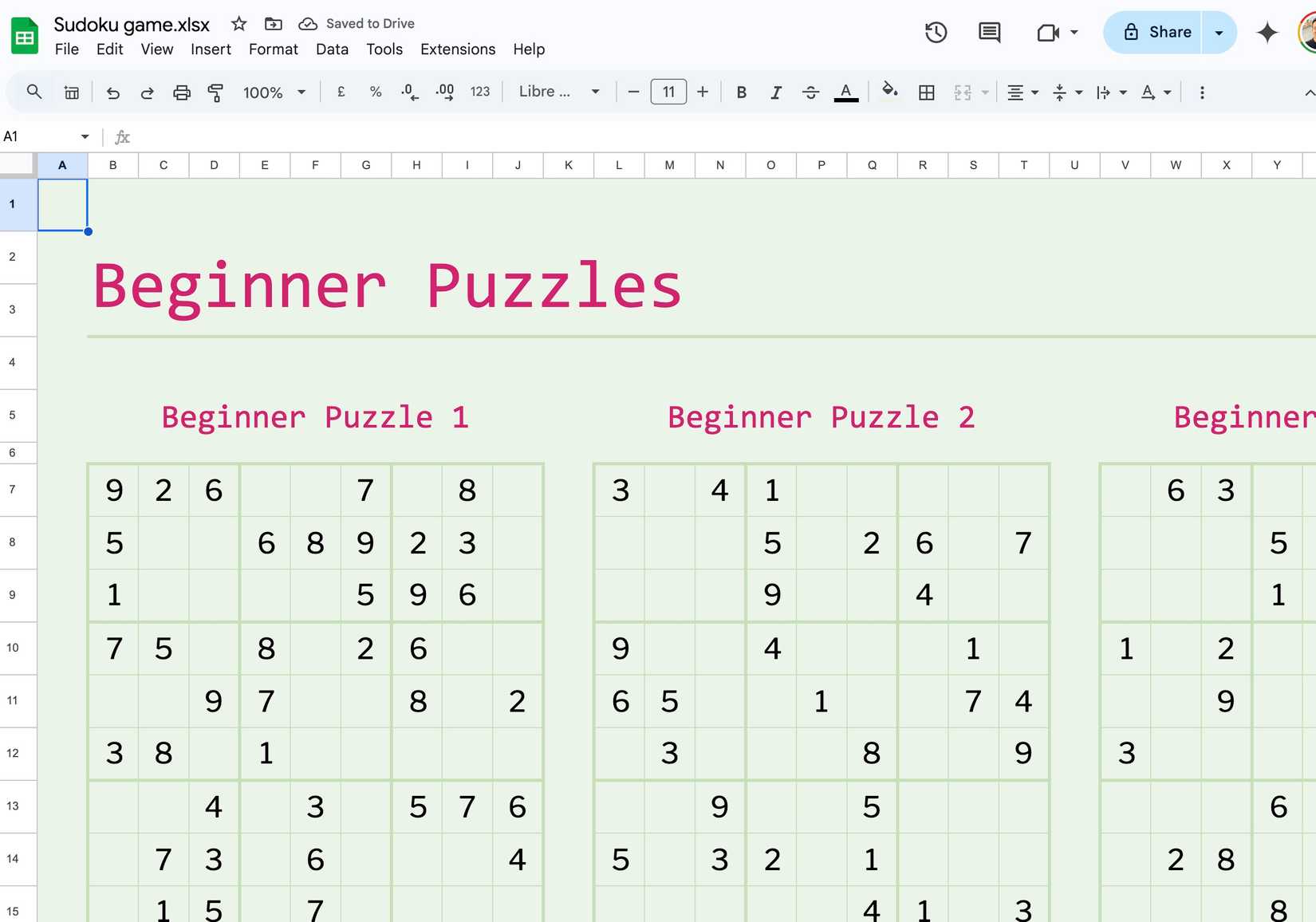Screen dimensions: 1316x922
Task: Click the Print icon in toolbar
Action: coord(182,93)
